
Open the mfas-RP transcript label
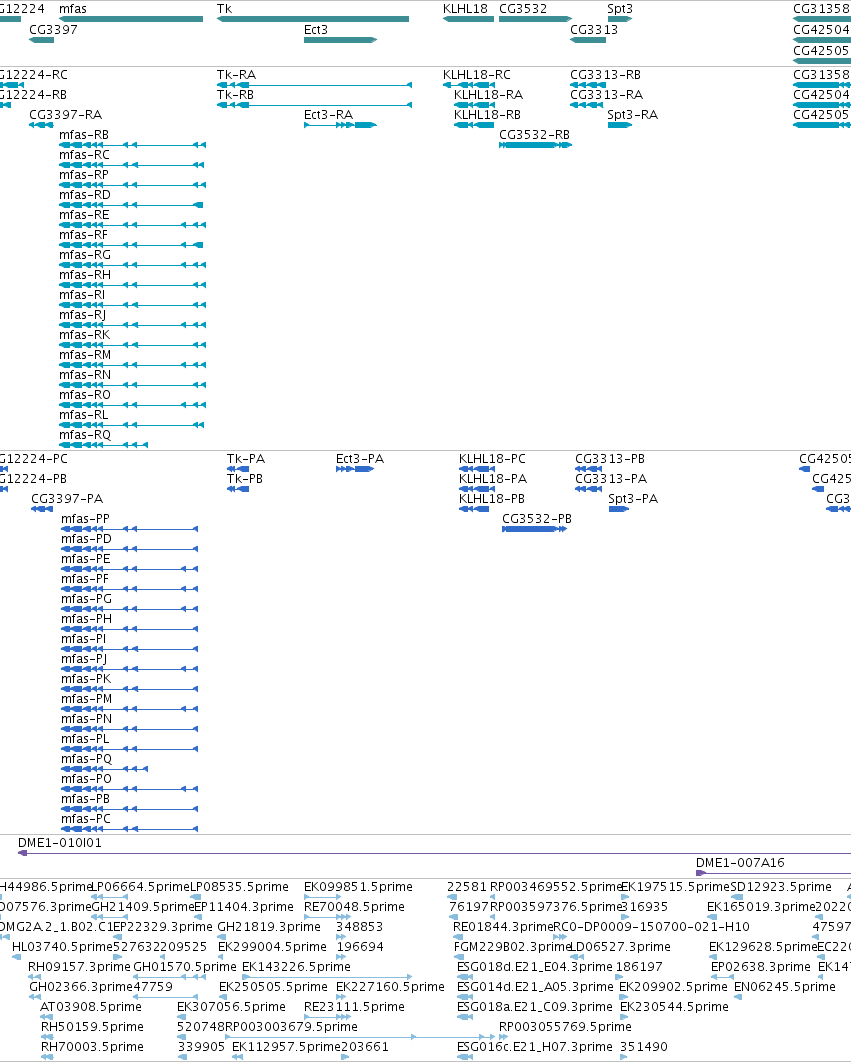click(x=84, y=175)
